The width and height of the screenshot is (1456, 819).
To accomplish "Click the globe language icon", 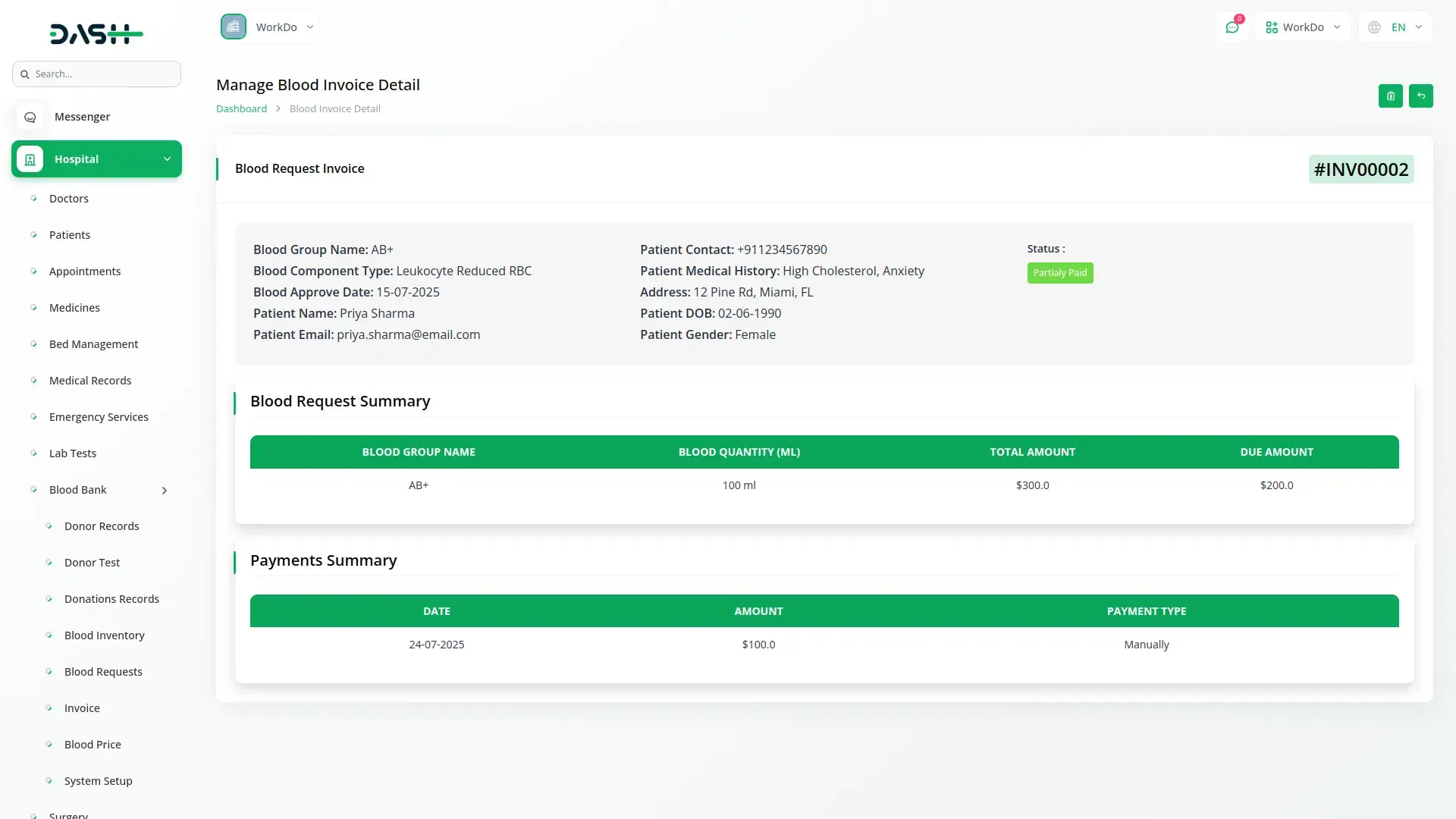I will click(1374, 27).
